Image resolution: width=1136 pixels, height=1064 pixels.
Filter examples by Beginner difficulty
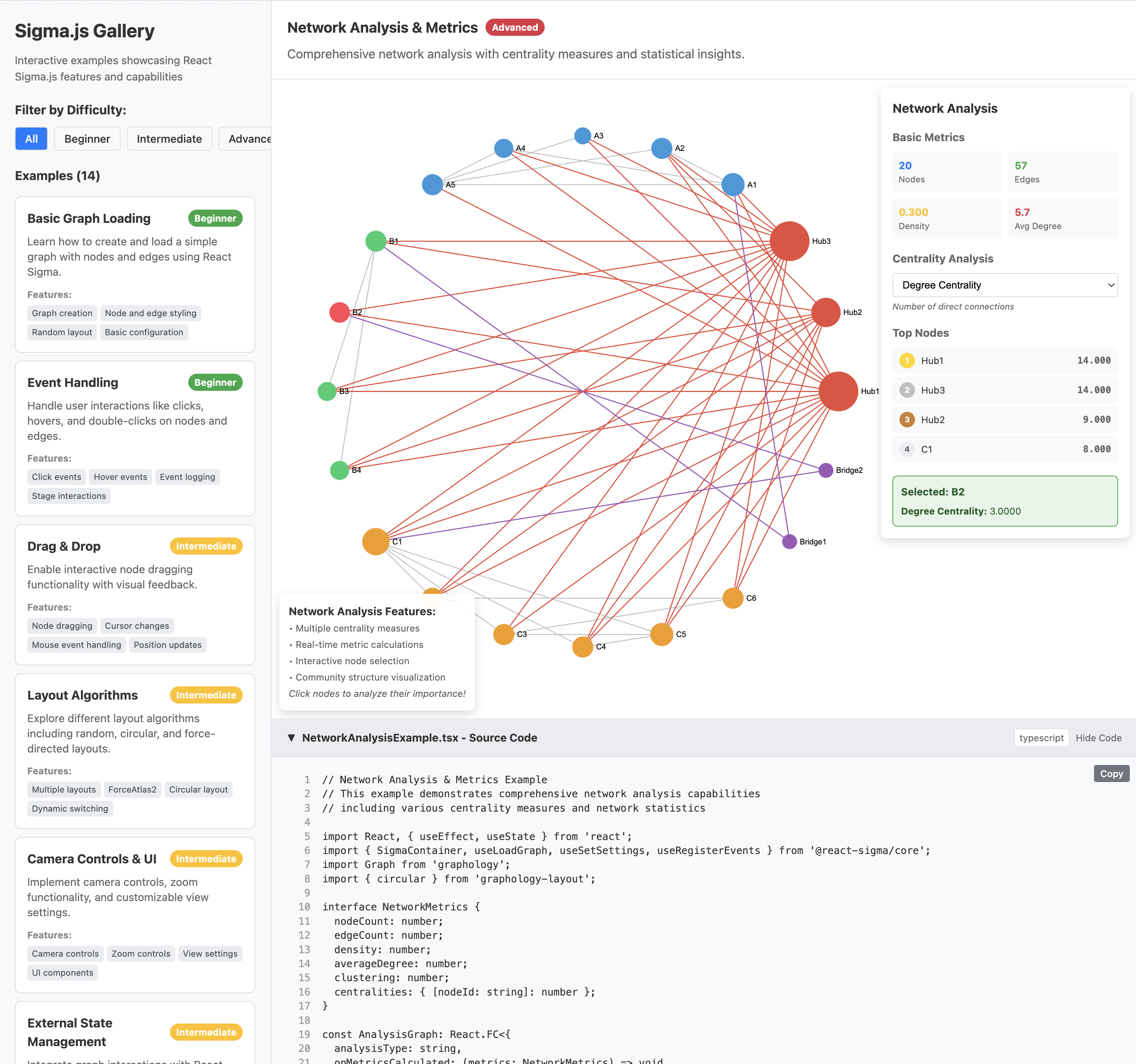(x=87, y=138)
